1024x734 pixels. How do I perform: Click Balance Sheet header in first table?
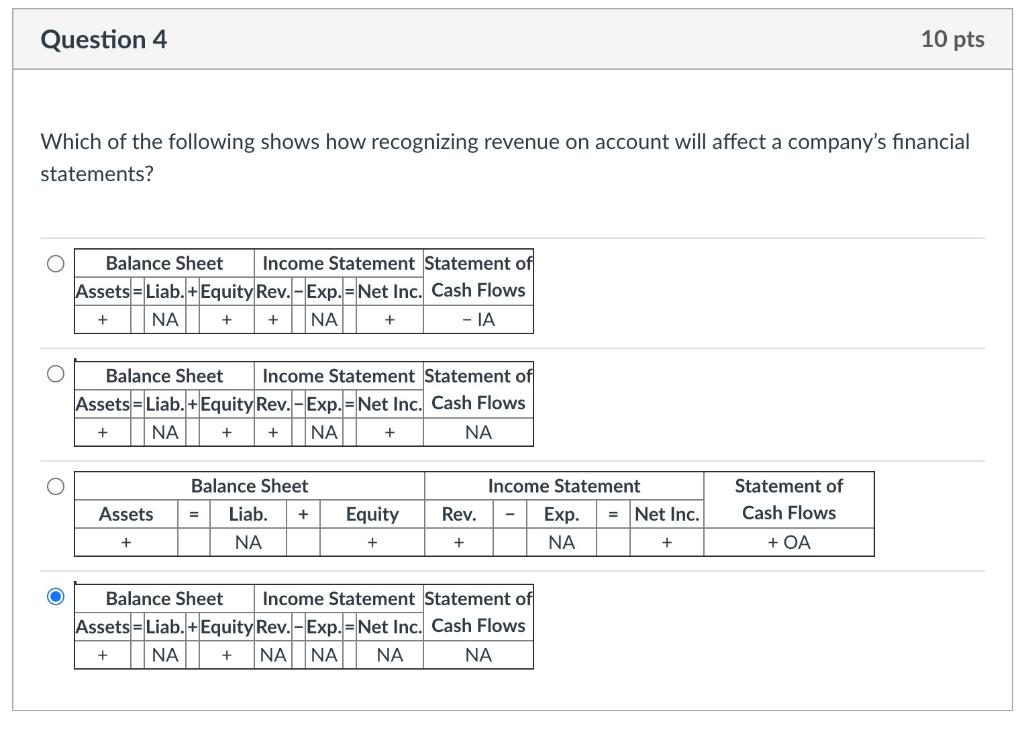(165, 263)
